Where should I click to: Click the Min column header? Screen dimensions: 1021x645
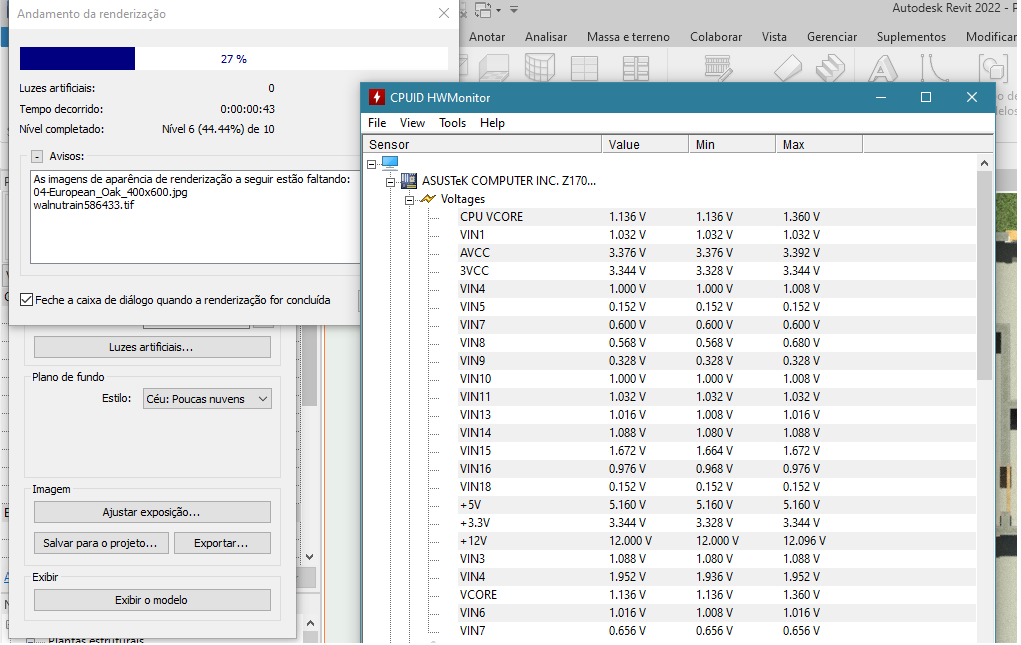[733, 144]
